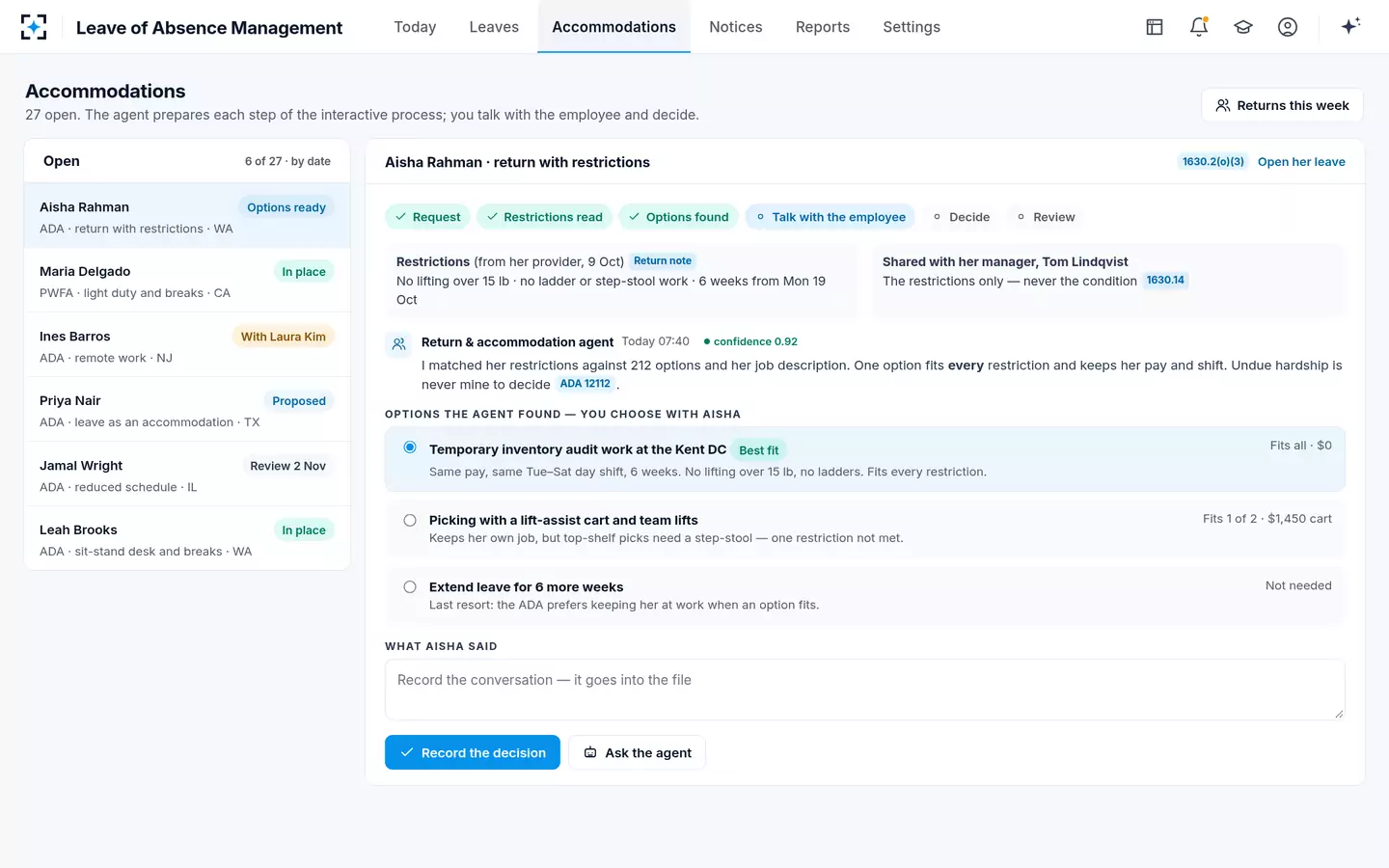This screenshot has height=868, width=1389.
Task: Click Ask the agent button
Action: pos(638,752)
